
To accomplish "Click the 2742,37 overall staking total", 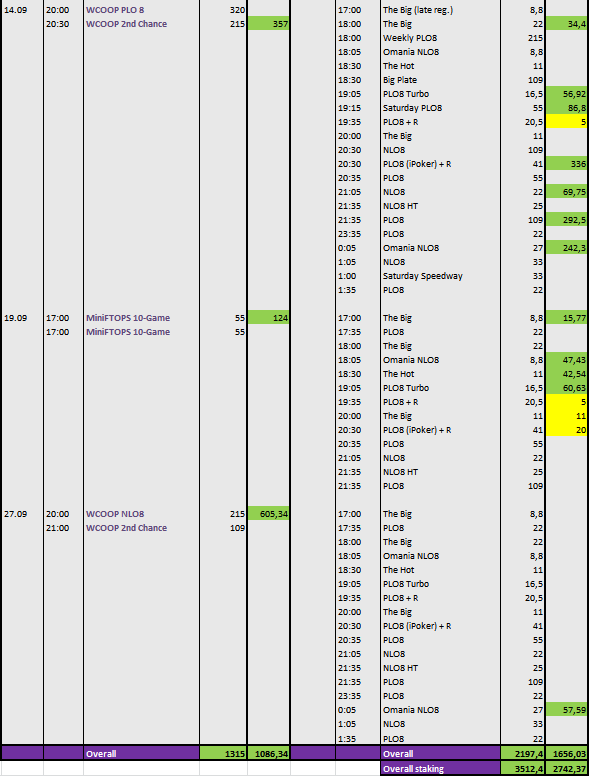I will (x=567, y=769).
